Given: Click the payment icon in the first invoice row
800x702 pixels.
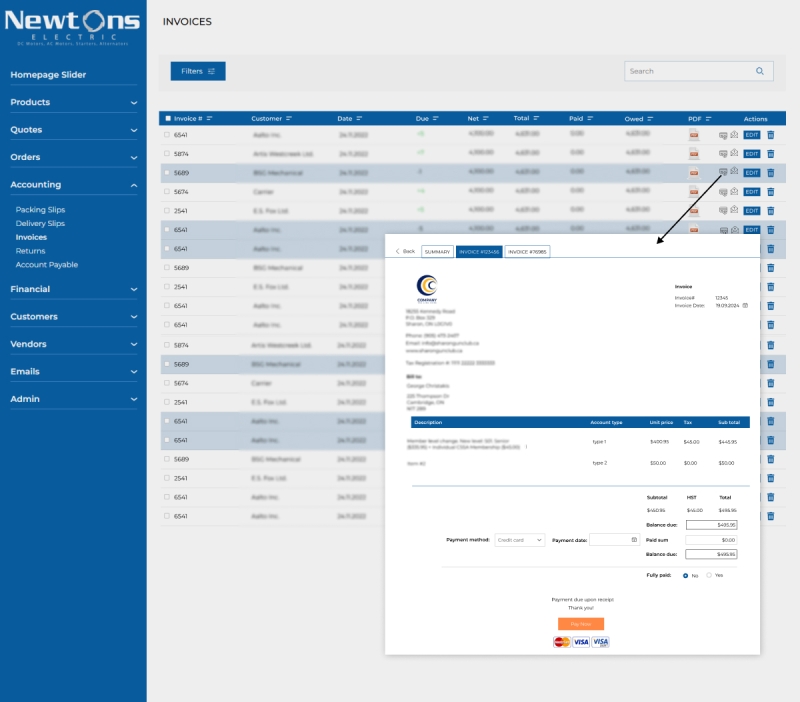Looking at the screenshot, I should [x=723, y=134].
